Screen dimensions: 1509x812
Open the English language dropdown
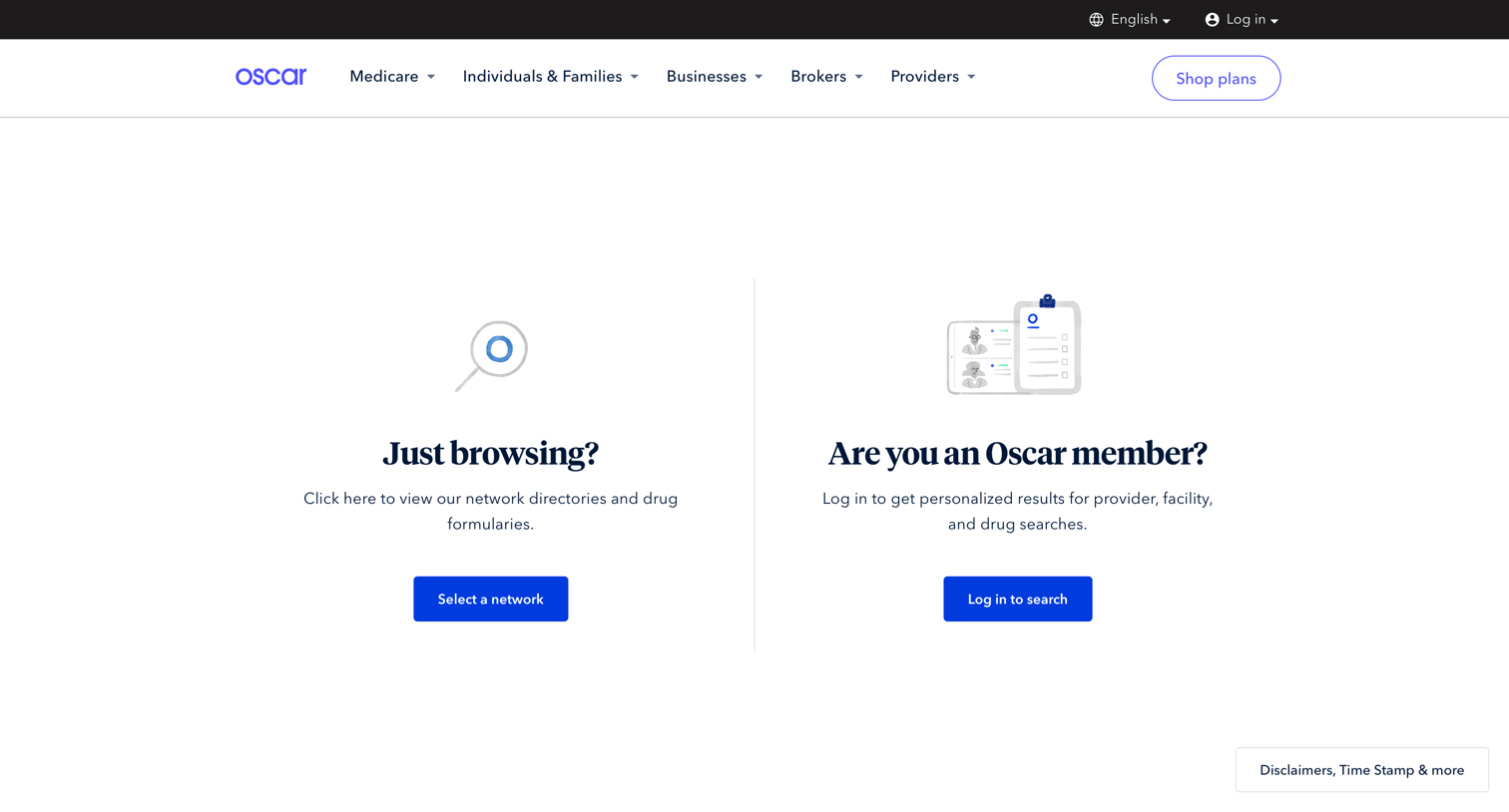pyautogui.click(x=1130, y=20)
